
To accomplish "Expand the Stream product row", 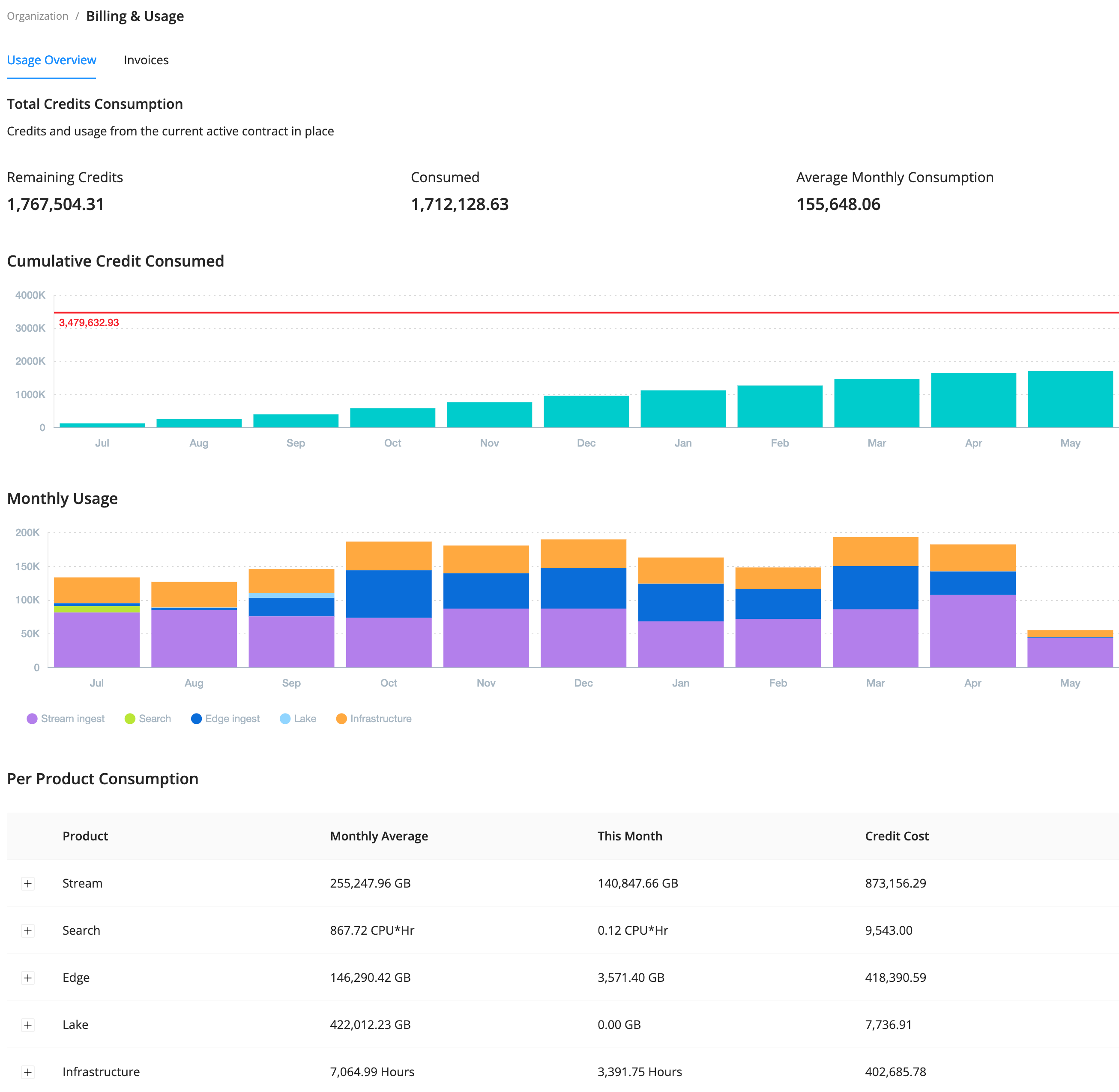I will pos(27,883).
